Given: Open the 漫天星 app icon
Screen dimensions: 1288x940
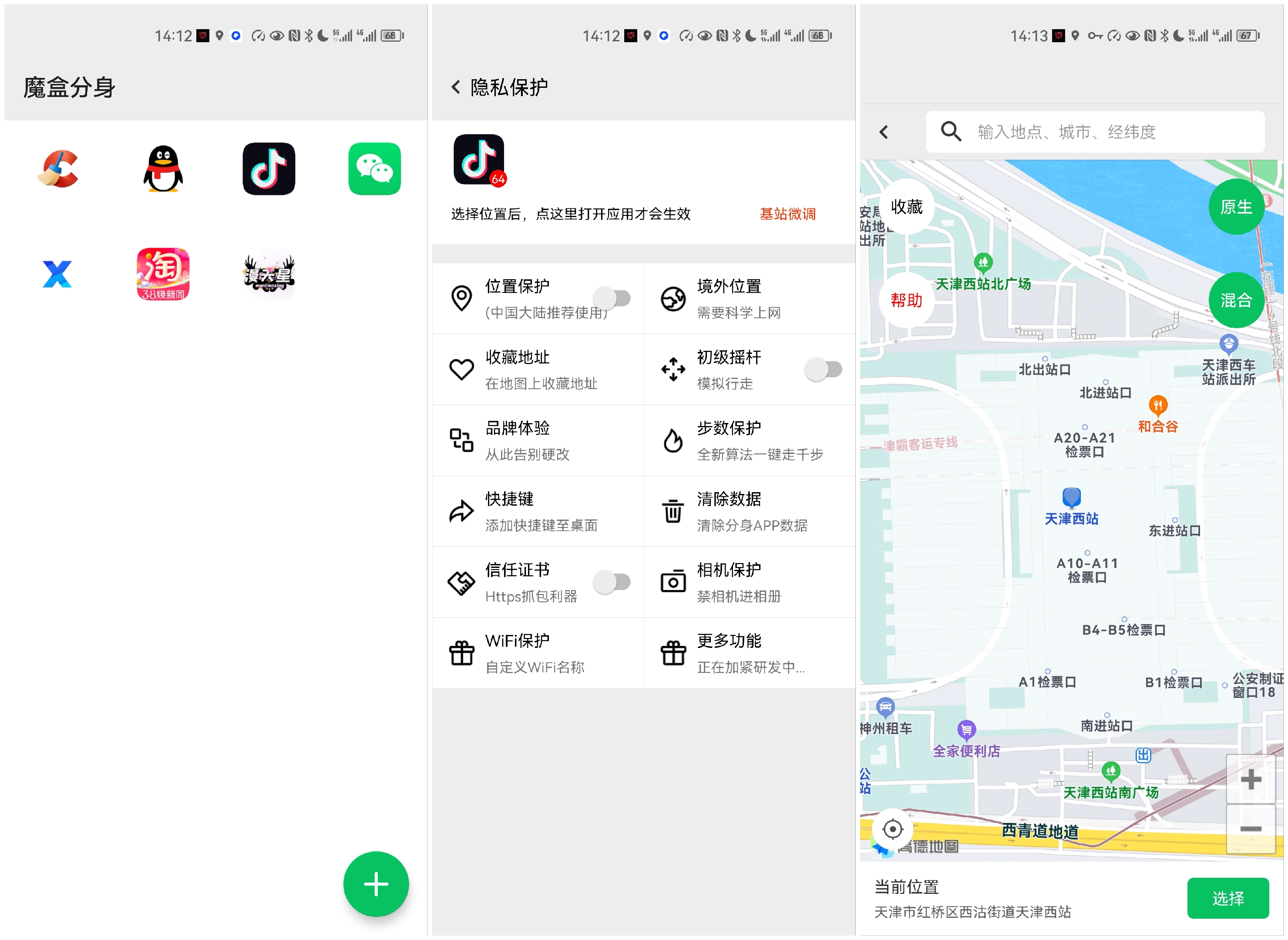Looking at the screenshot, I should (269, 274).
